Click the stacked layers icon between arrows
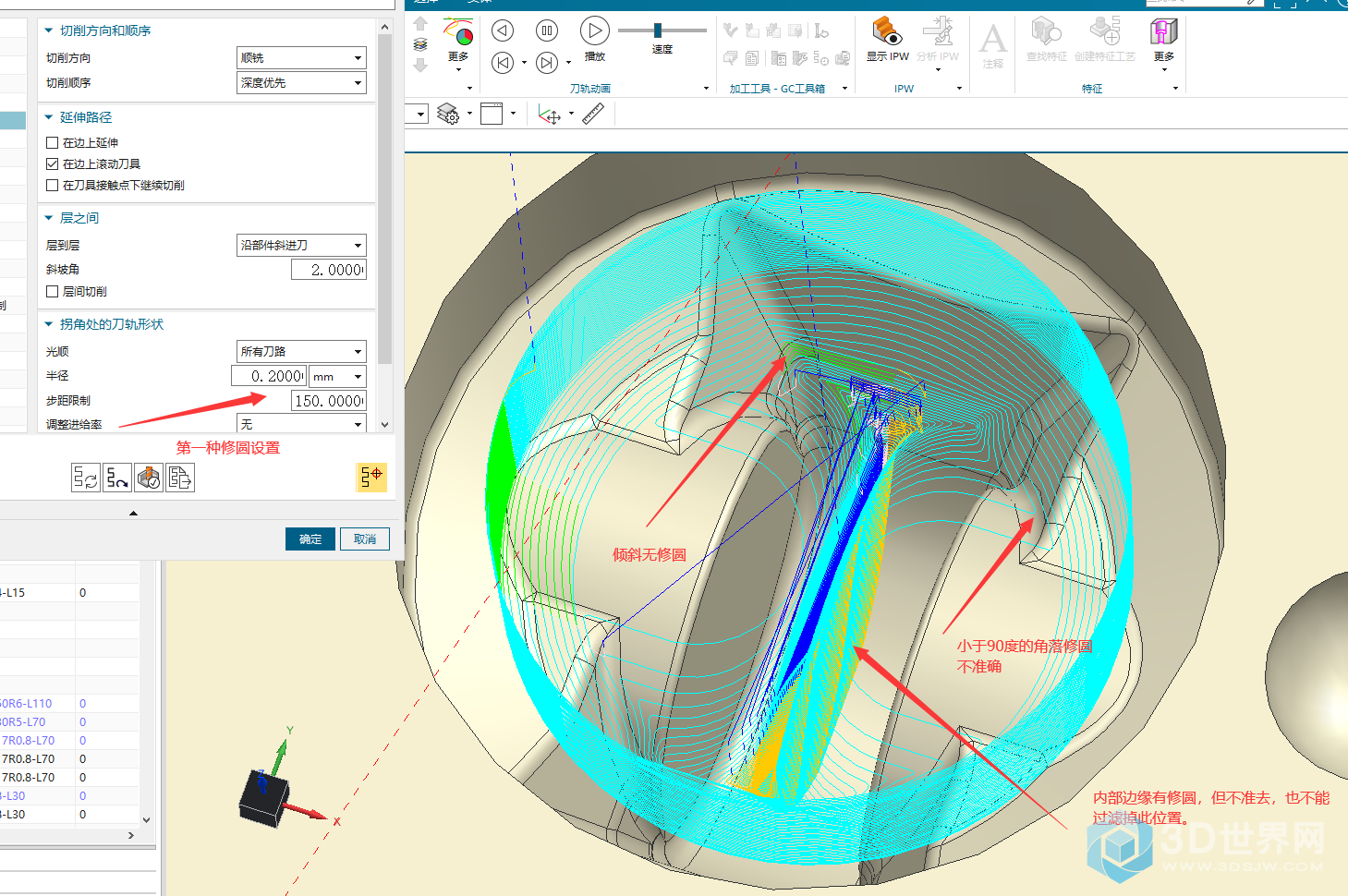 point(420,44)
